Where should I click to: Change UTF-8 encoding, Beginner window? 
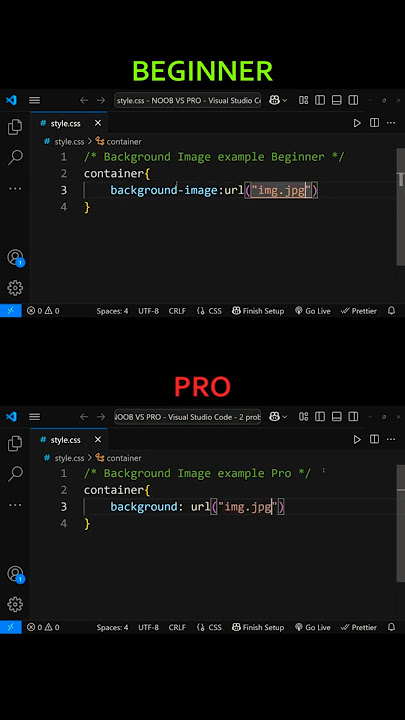(x=148, y=311)
